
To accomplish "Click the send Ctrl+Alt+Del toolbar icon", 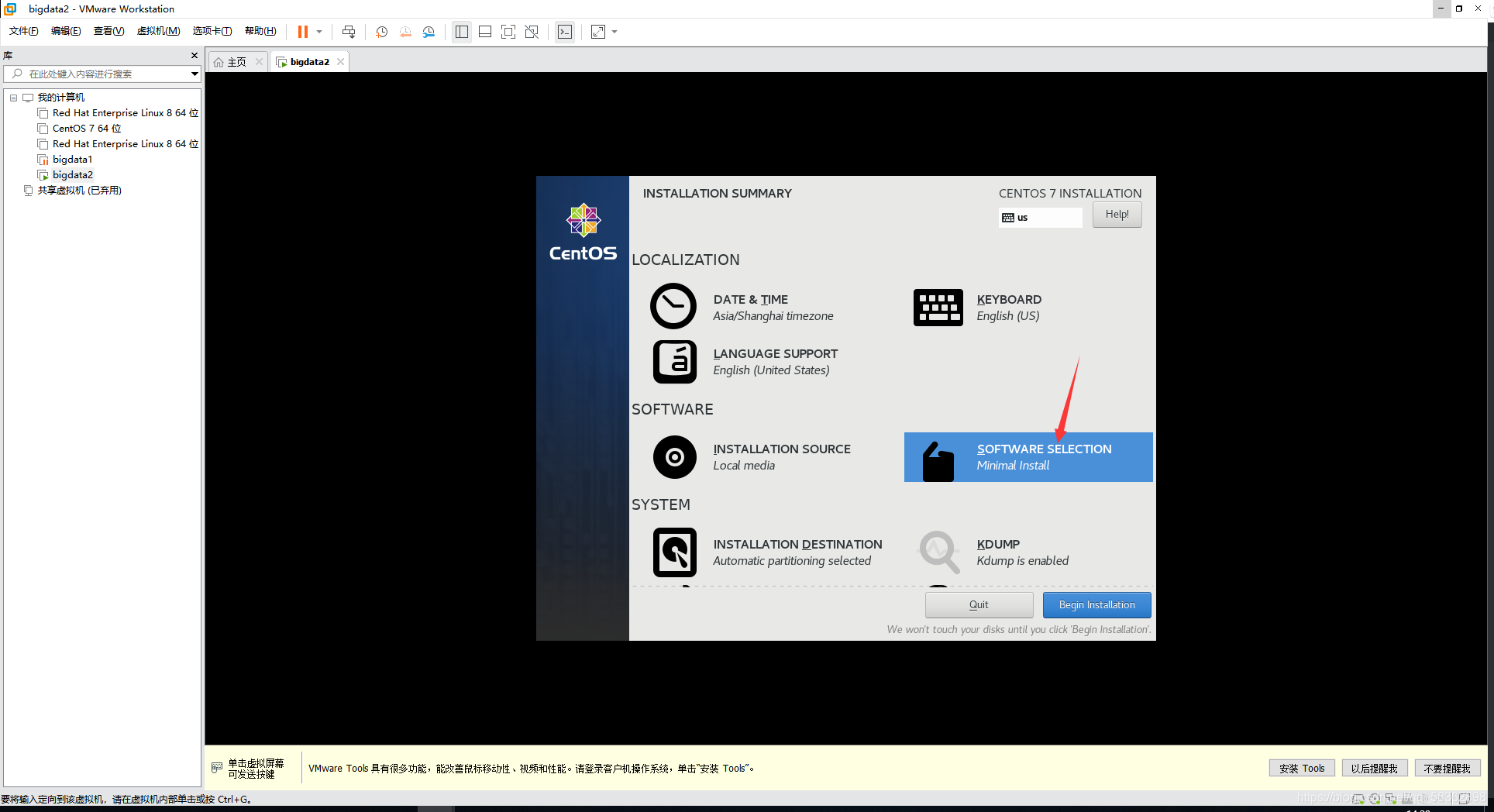I will tap(349, 32).
